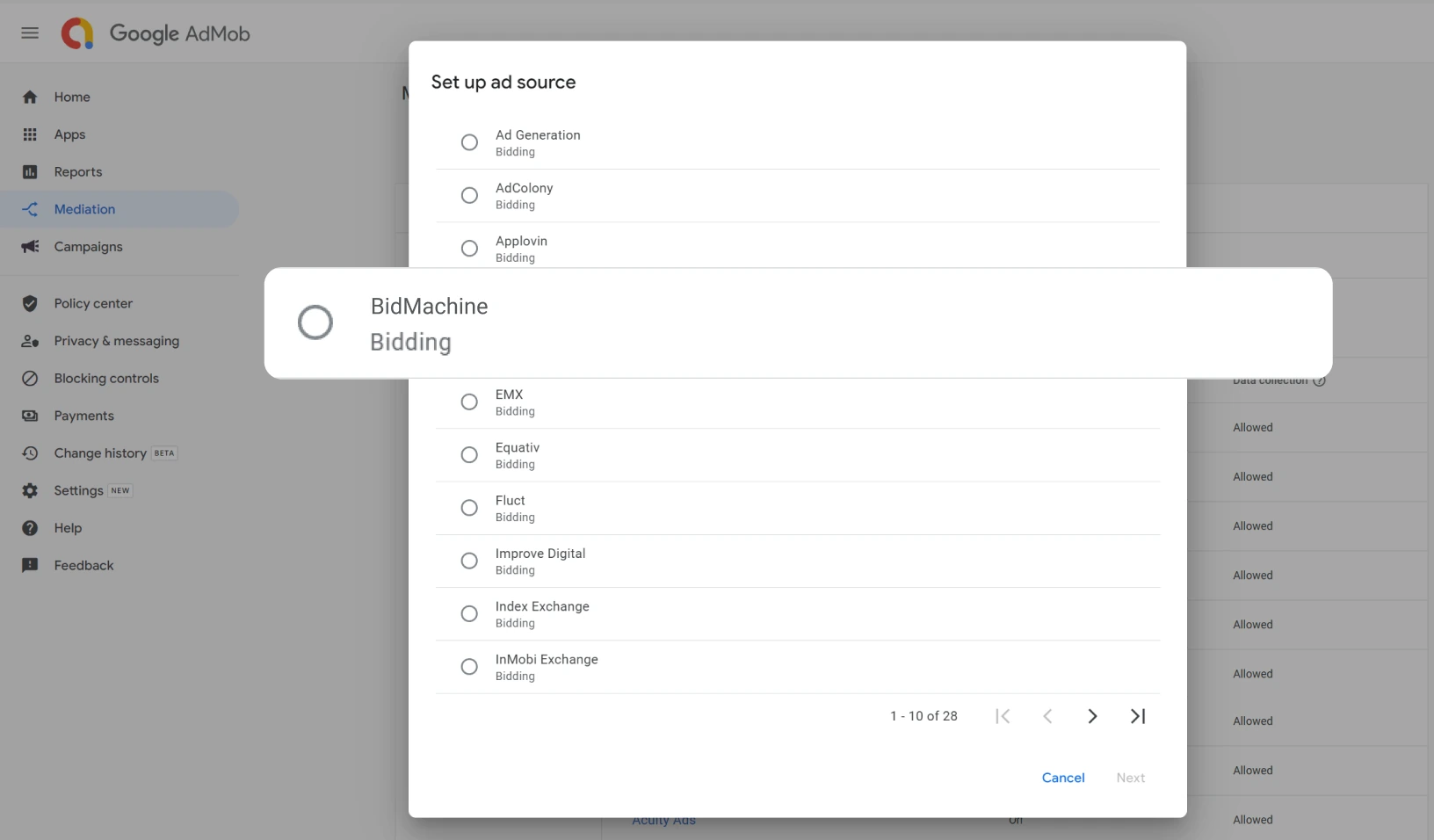Click the Settings gear icon
This screenshot has width=1434, height=840.
pyautogui.click(x=30, y=491)
